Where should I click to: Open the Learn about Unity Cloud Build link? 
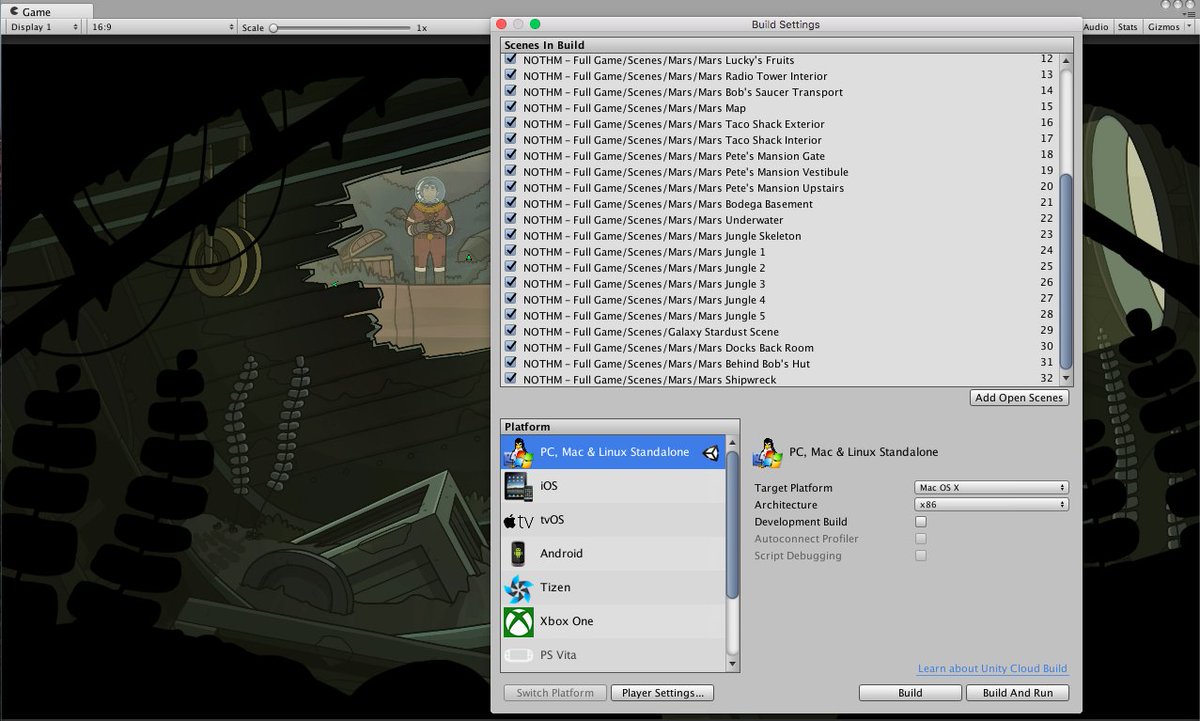click(x=992, y=669)
